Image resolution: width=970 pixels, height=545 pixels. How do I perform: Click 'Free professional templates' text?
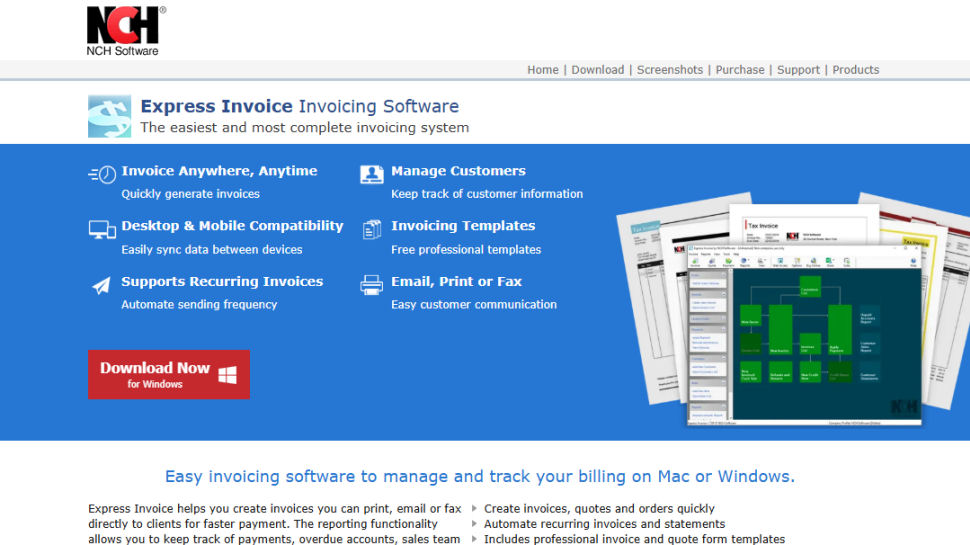[x=466, y=249]
